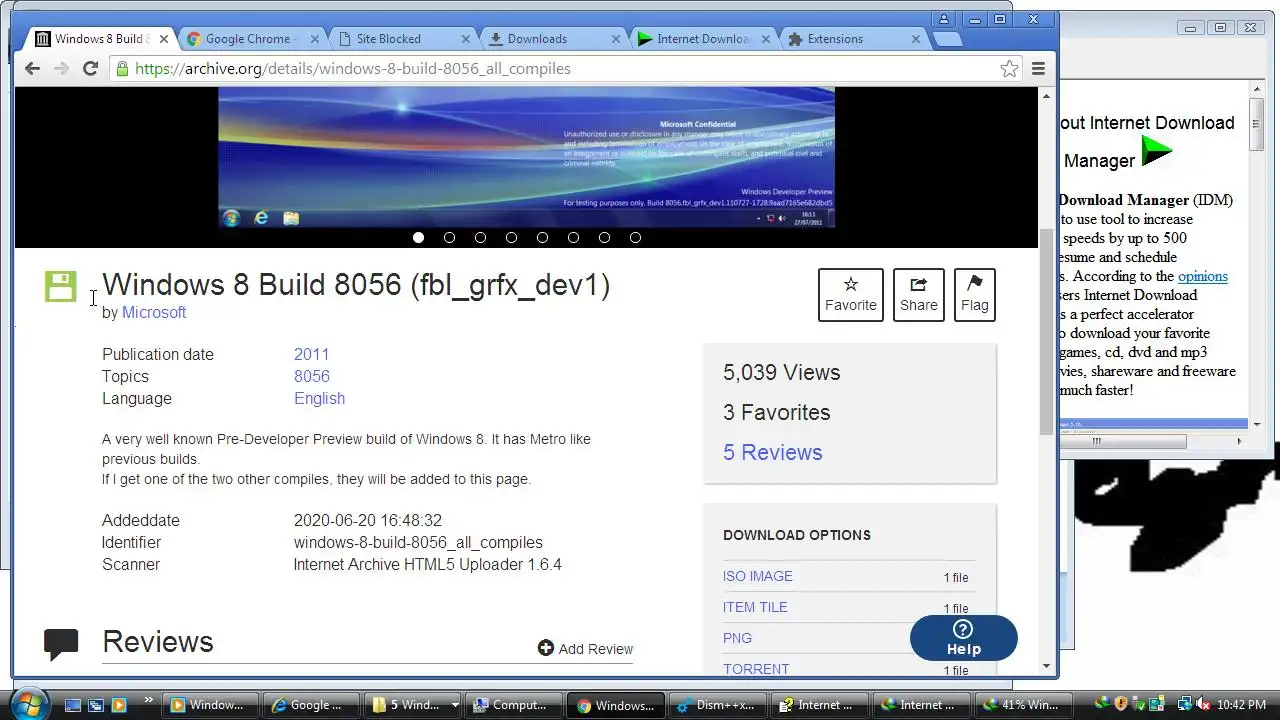Select the fifth carousel dot
This screenshot has height=720, width=1280.
[x=542, y=237]
